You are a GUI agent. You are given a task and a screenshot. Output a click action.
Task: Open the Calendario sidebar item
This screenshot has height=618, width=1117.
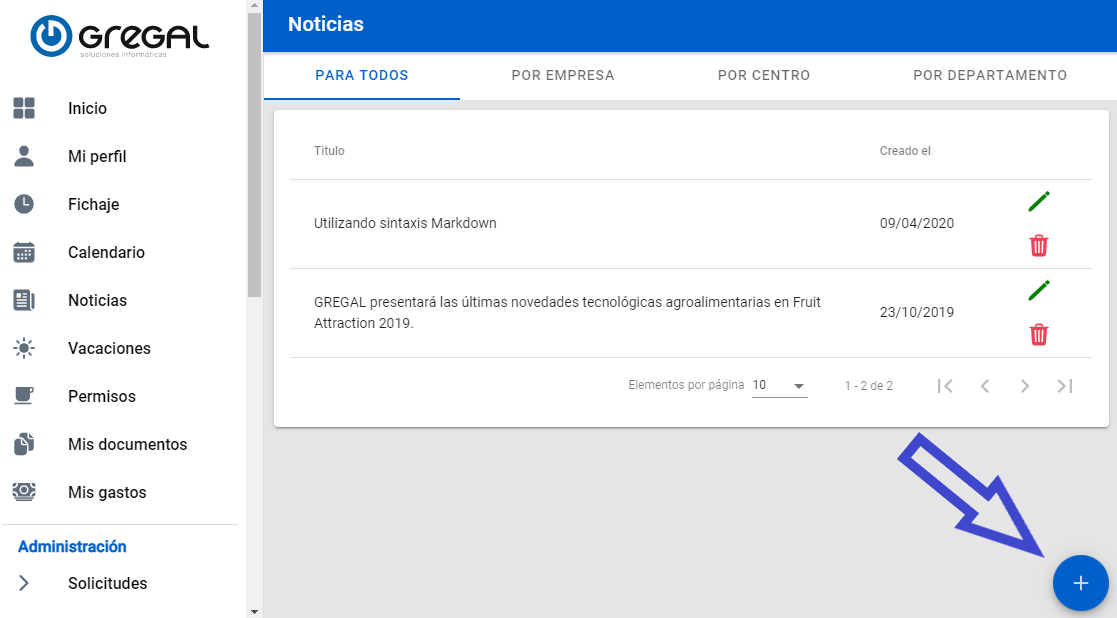tap(106, 252)
